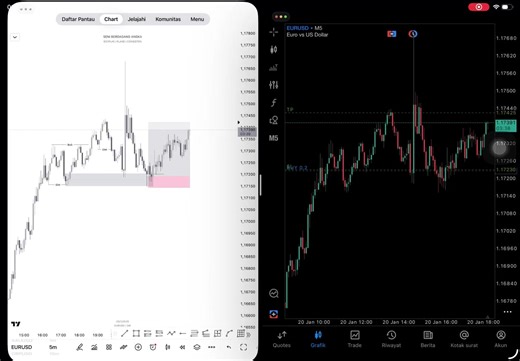
Task: Select the Fib retracement lines tool
Action: coord(194,333)
